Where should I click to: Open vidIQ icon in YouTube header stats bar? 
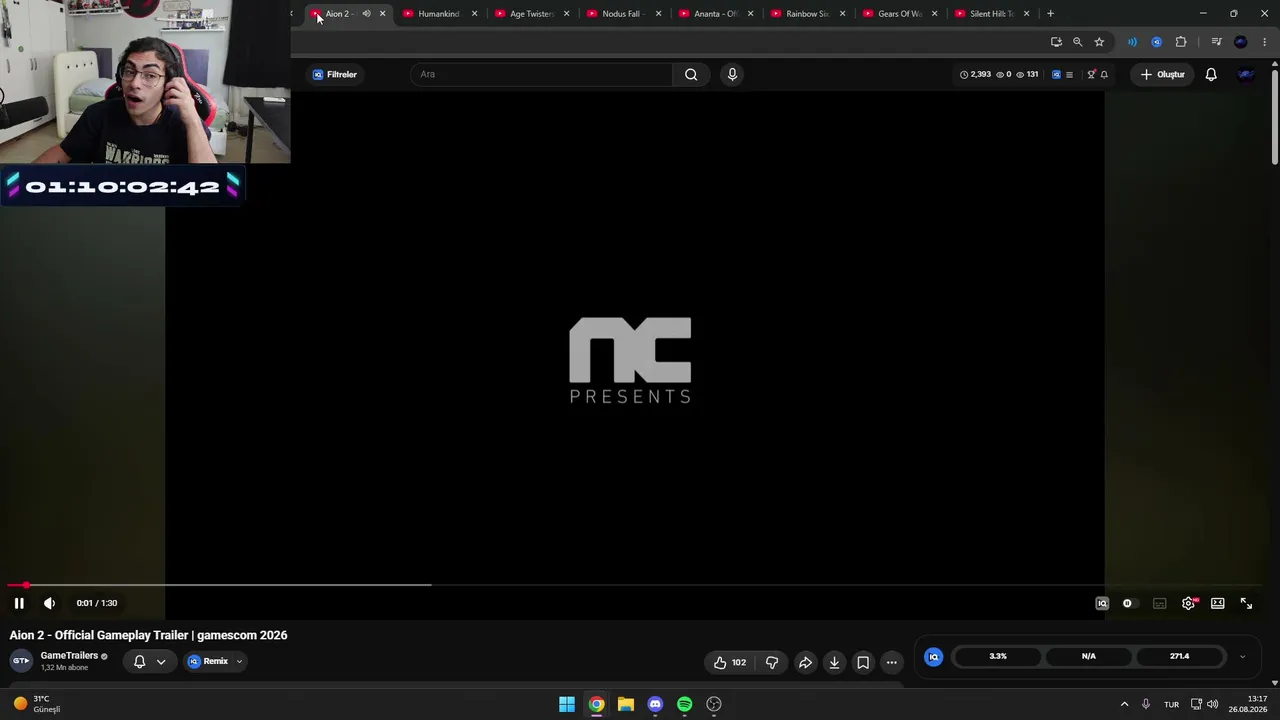pyautogui.click(x=1056, y=74)
